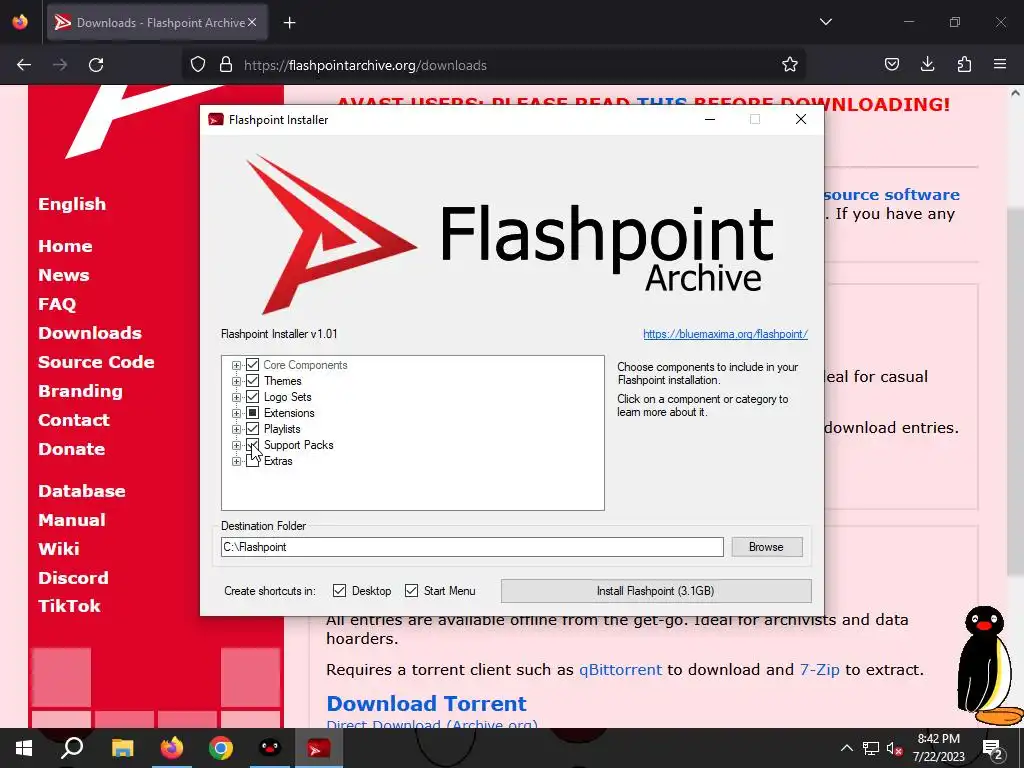
Task: Click the site security padlock icon
Action: (226, 65)
